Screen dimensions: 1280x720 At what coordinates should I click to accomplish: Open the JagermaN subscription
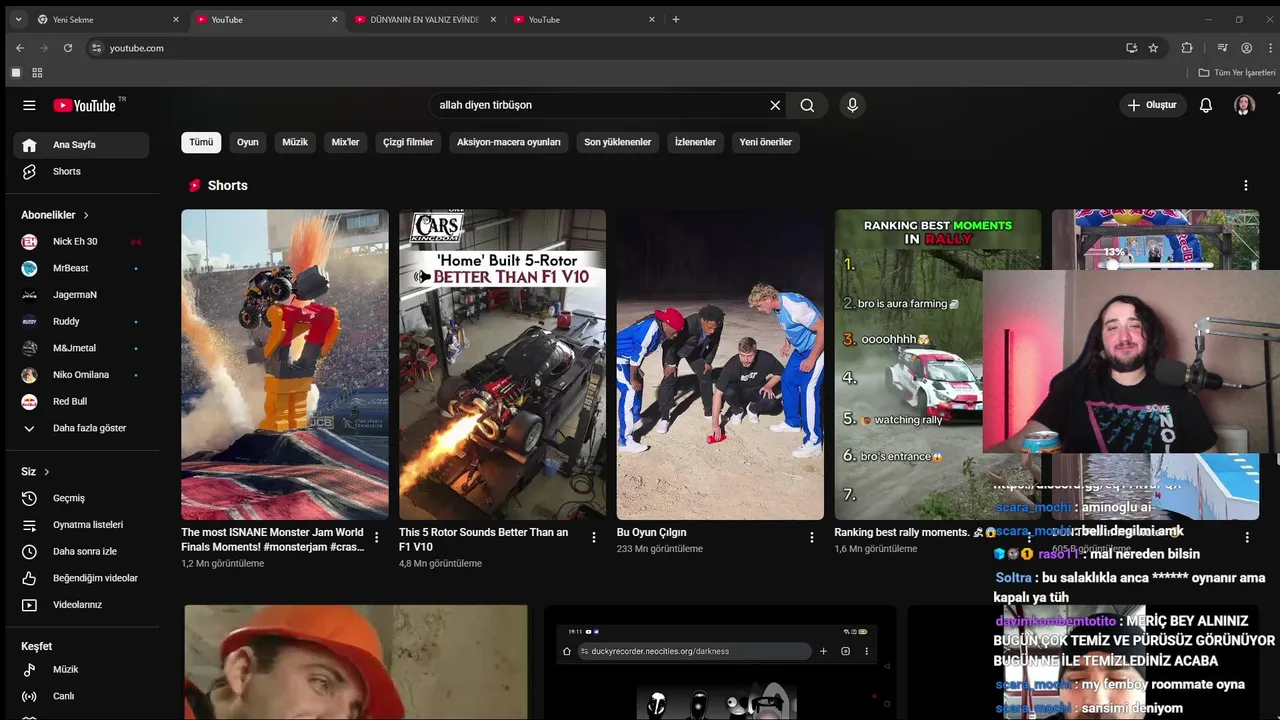[81, 295]
